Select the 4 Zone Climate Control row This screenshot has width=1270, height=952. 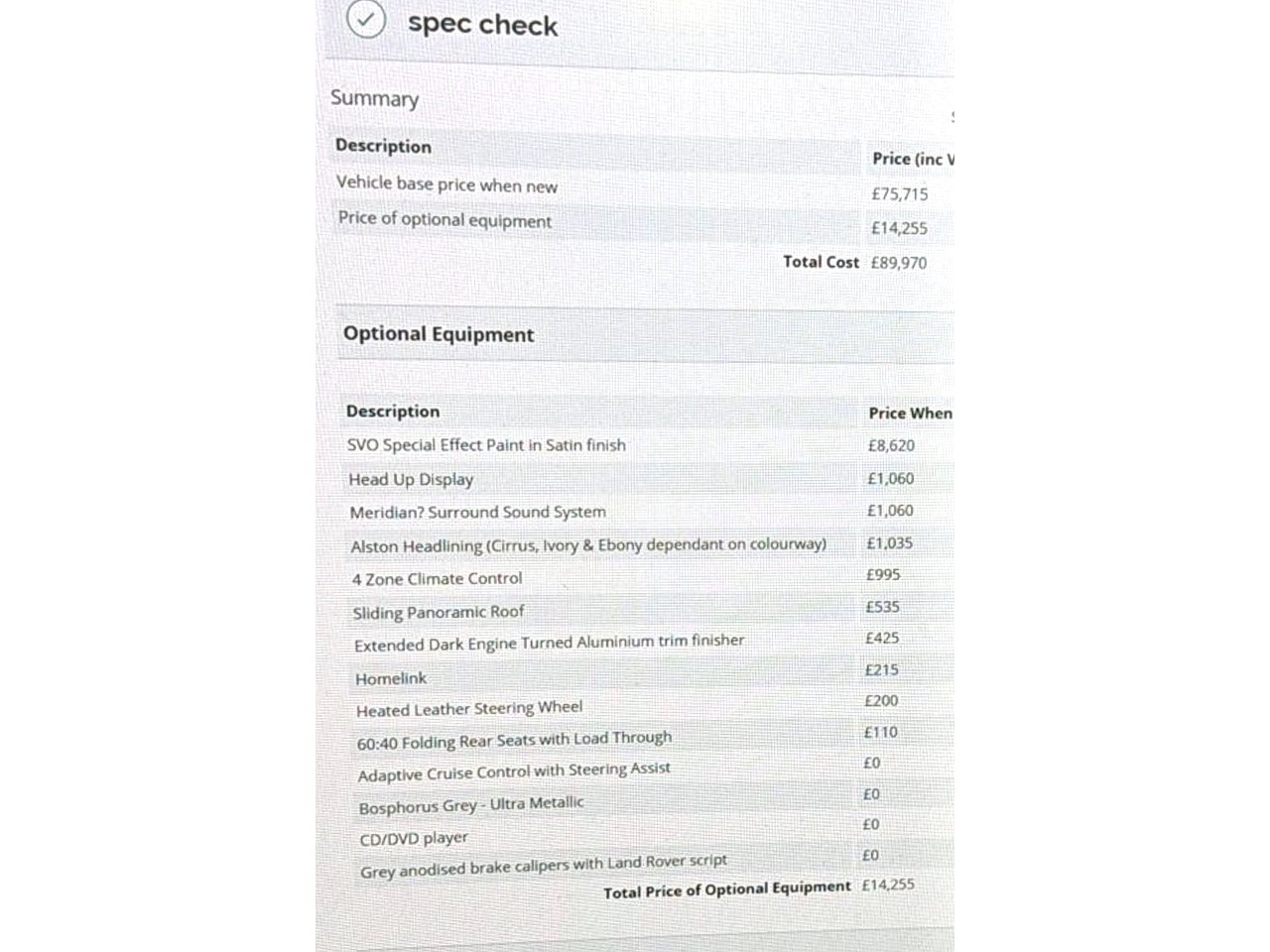tap(437, 578)
